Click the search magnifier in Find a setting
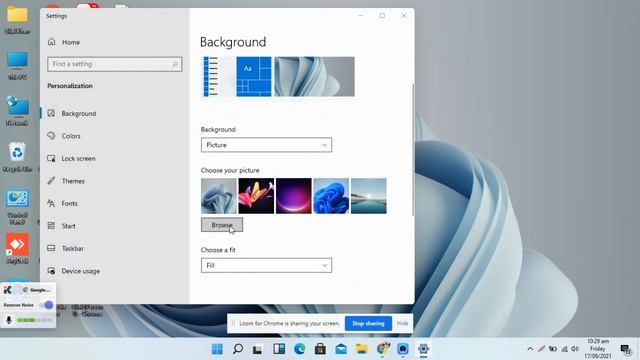Screen dimensions: 640x360 pos(175,64)
